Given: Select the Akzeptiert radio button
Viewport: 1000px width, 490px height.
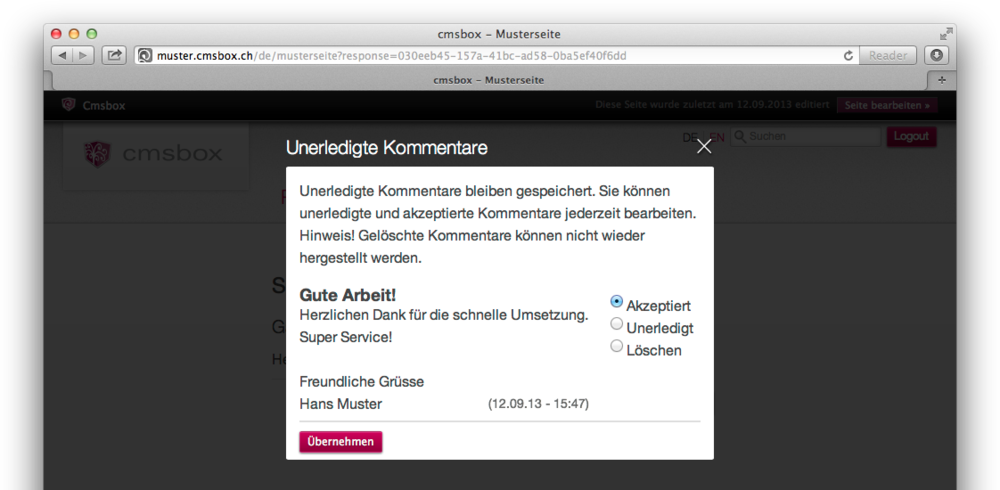Looking at the screenshot, I should (x=617, y=301).
